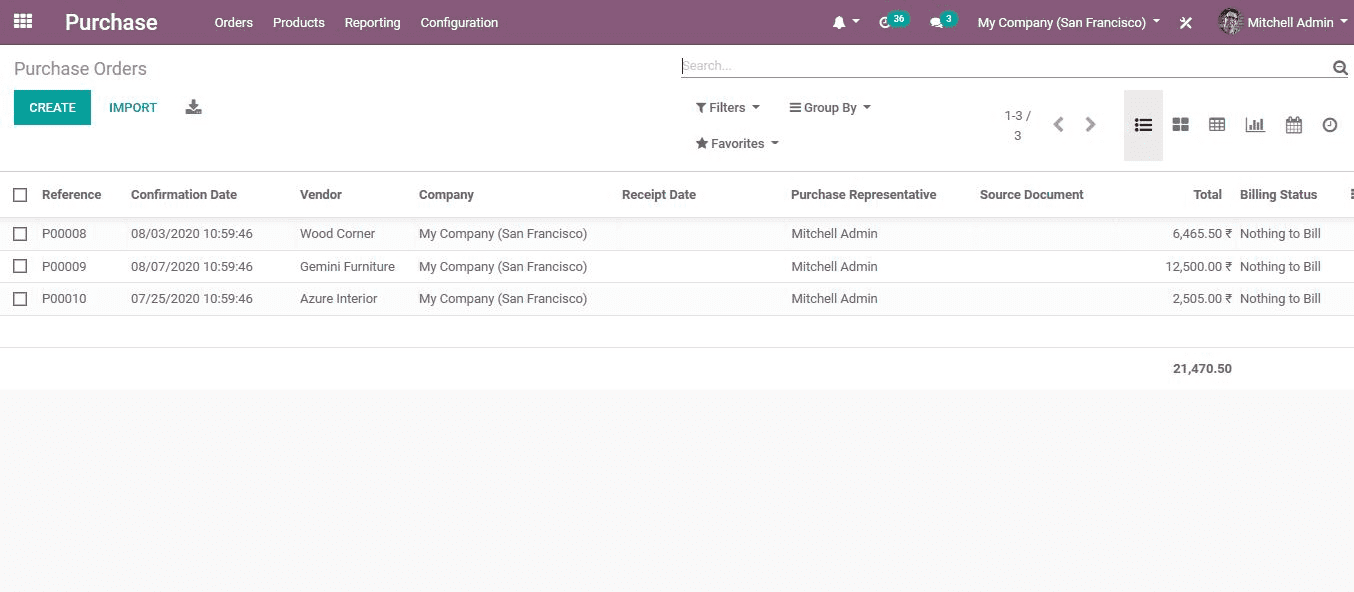Click date 07/25/2020 10:59:46
This screenshot has width=1354, height=592.
coord(191,298)
